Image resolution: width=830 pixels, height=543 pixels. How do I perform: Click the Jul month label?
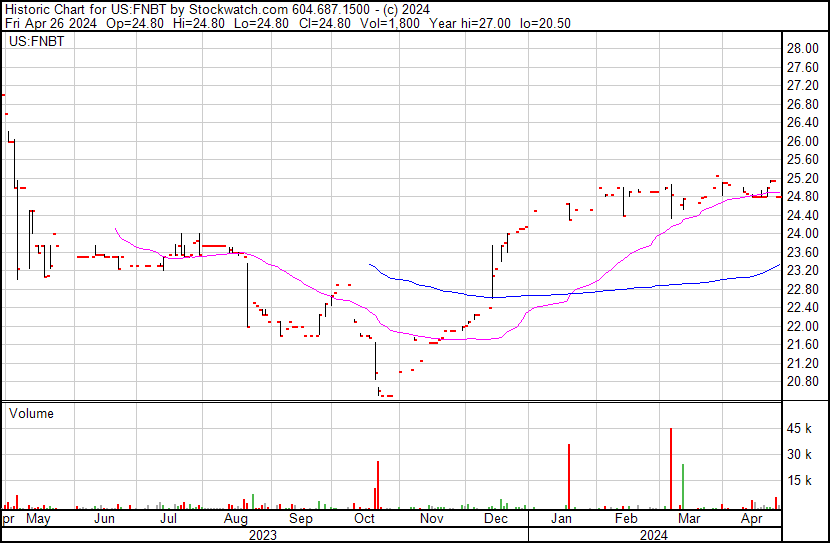(x=168, y=519)
